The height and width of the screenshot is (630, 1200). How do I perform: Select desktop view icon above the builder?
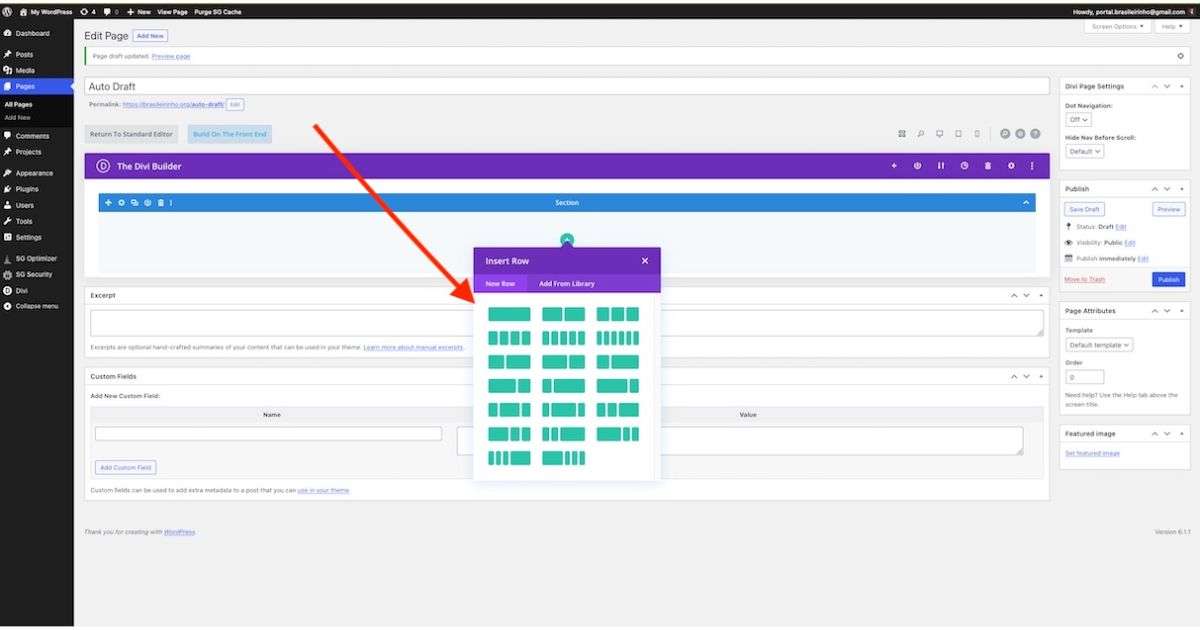940,133
